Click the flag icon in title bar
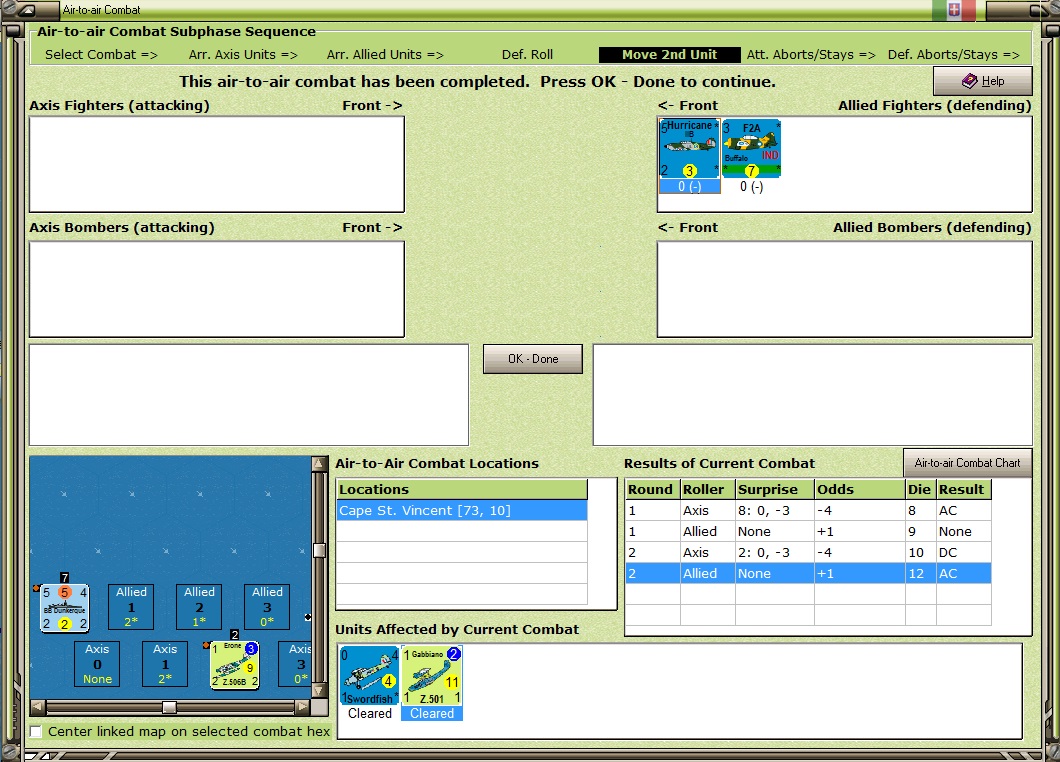This screenshot has height=762, width=1060. (x=953, y=9)
